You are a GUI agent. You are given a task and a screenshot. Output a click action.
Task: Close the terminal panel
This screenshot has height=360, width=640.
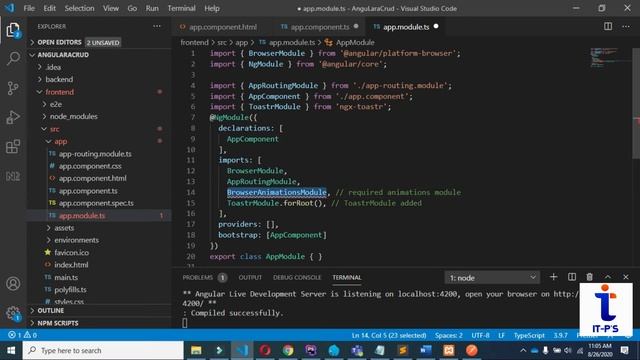tap(626, 277)
